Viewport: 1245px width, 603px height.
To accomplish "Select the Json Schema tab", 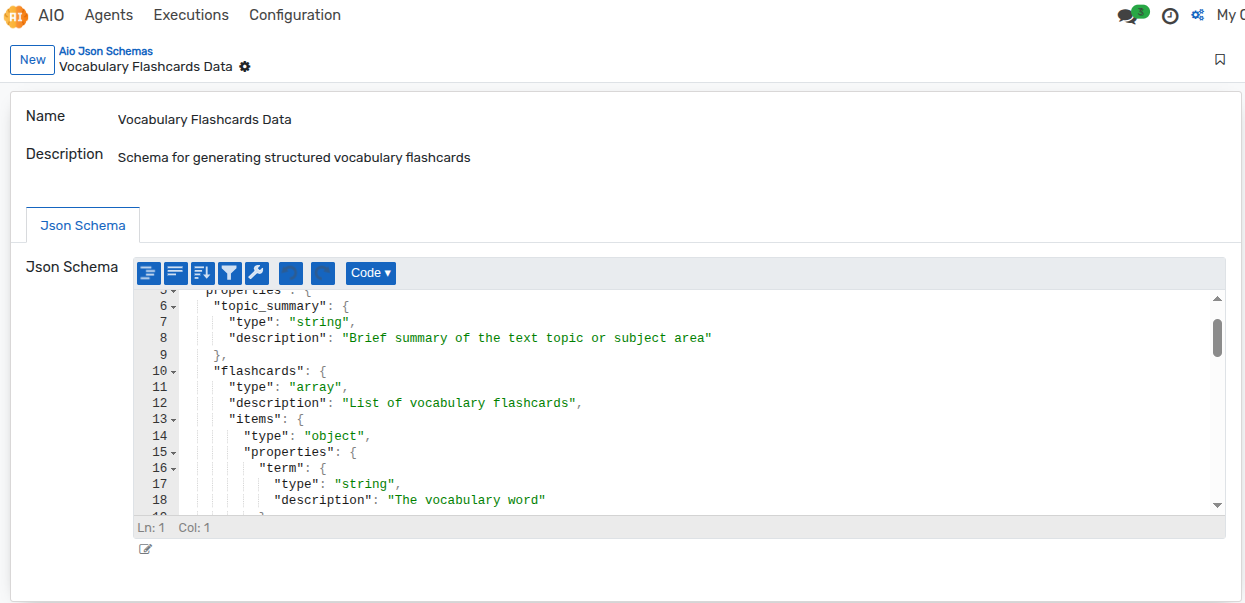I will [x=83, y=225].
